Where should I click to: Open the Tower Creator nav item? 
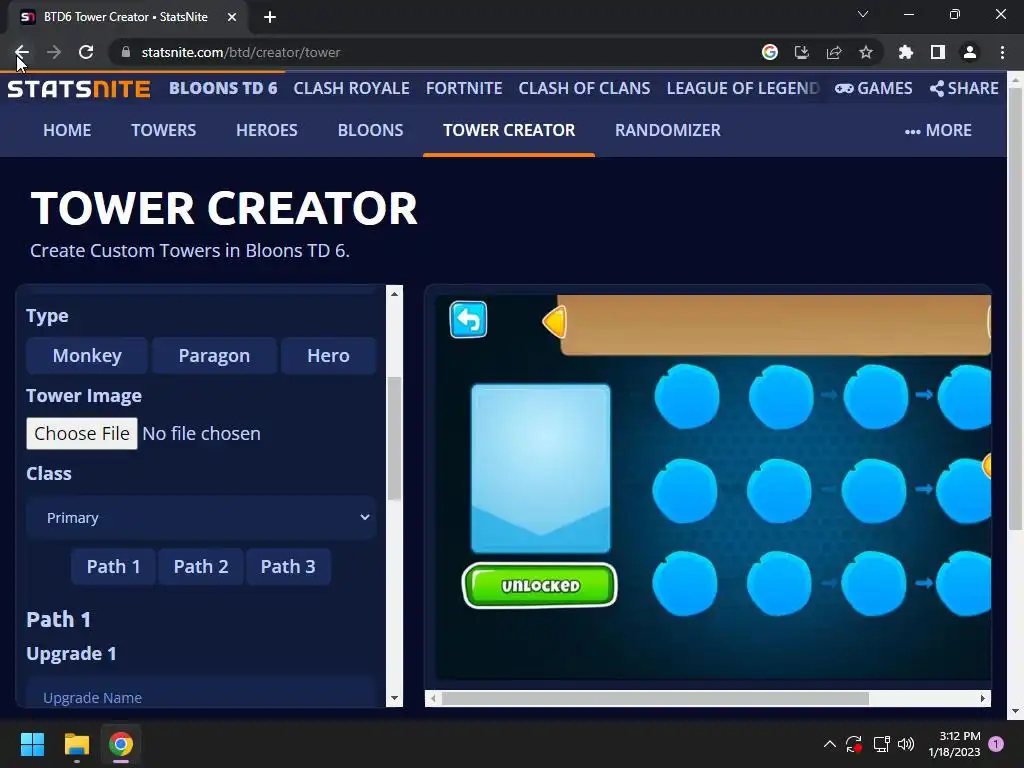click(x=509, y=130)
